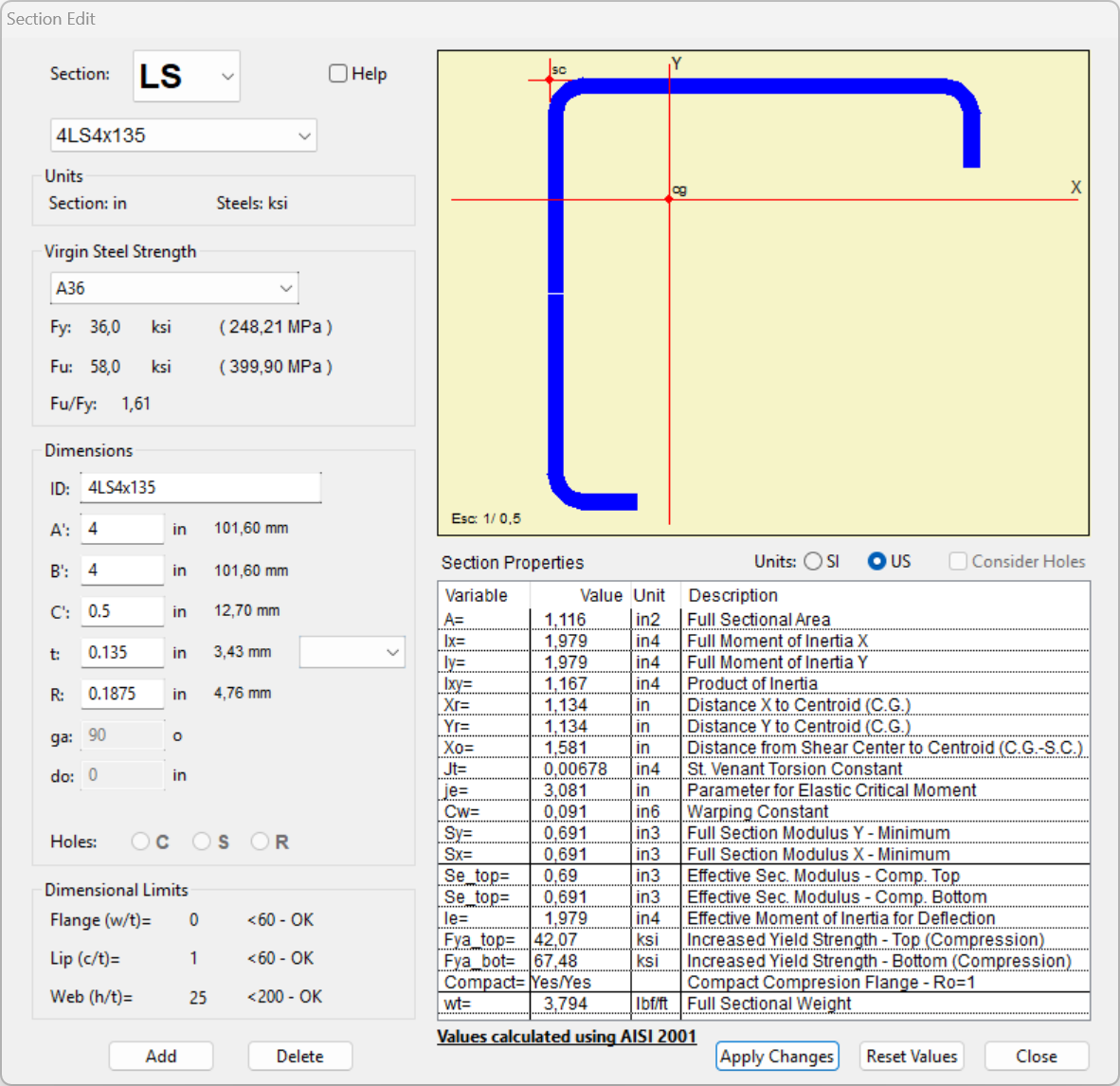The width and height of the screenshot is (1120, 1086).
Task: Enable the Help checkbox
Action: point(338,74)
